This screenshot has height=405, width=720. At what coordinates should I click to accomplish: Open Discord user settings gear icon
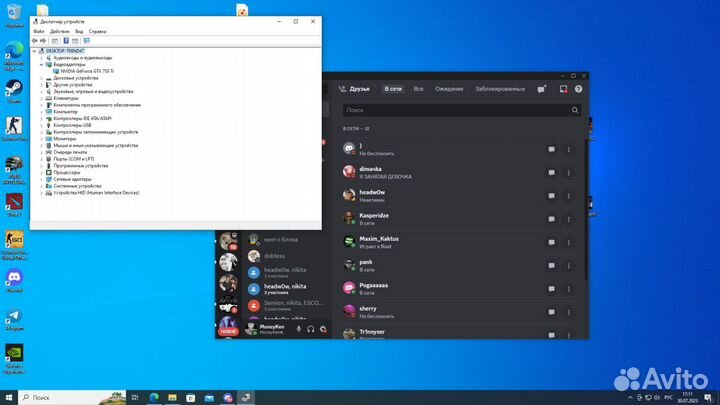pos(324,329)
